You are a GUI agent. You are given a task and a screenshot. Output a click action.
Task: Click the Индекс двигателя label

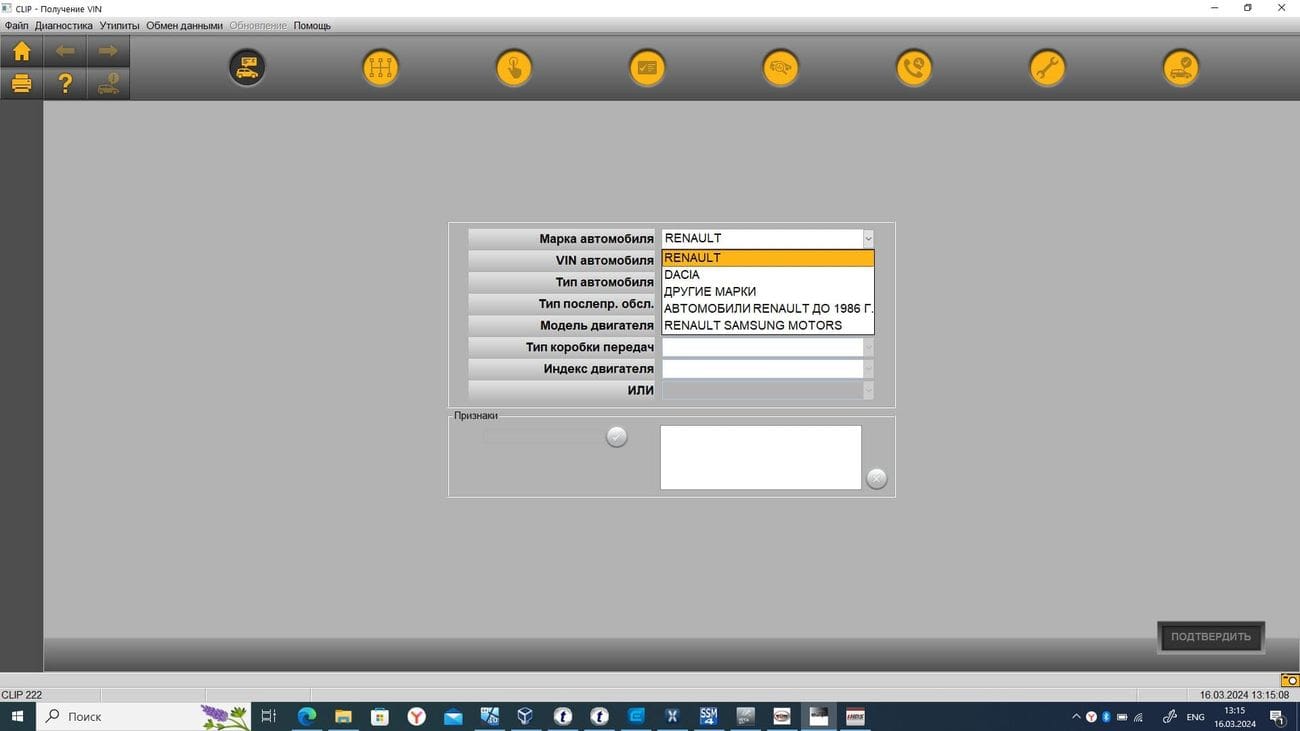tap(562, 369)
